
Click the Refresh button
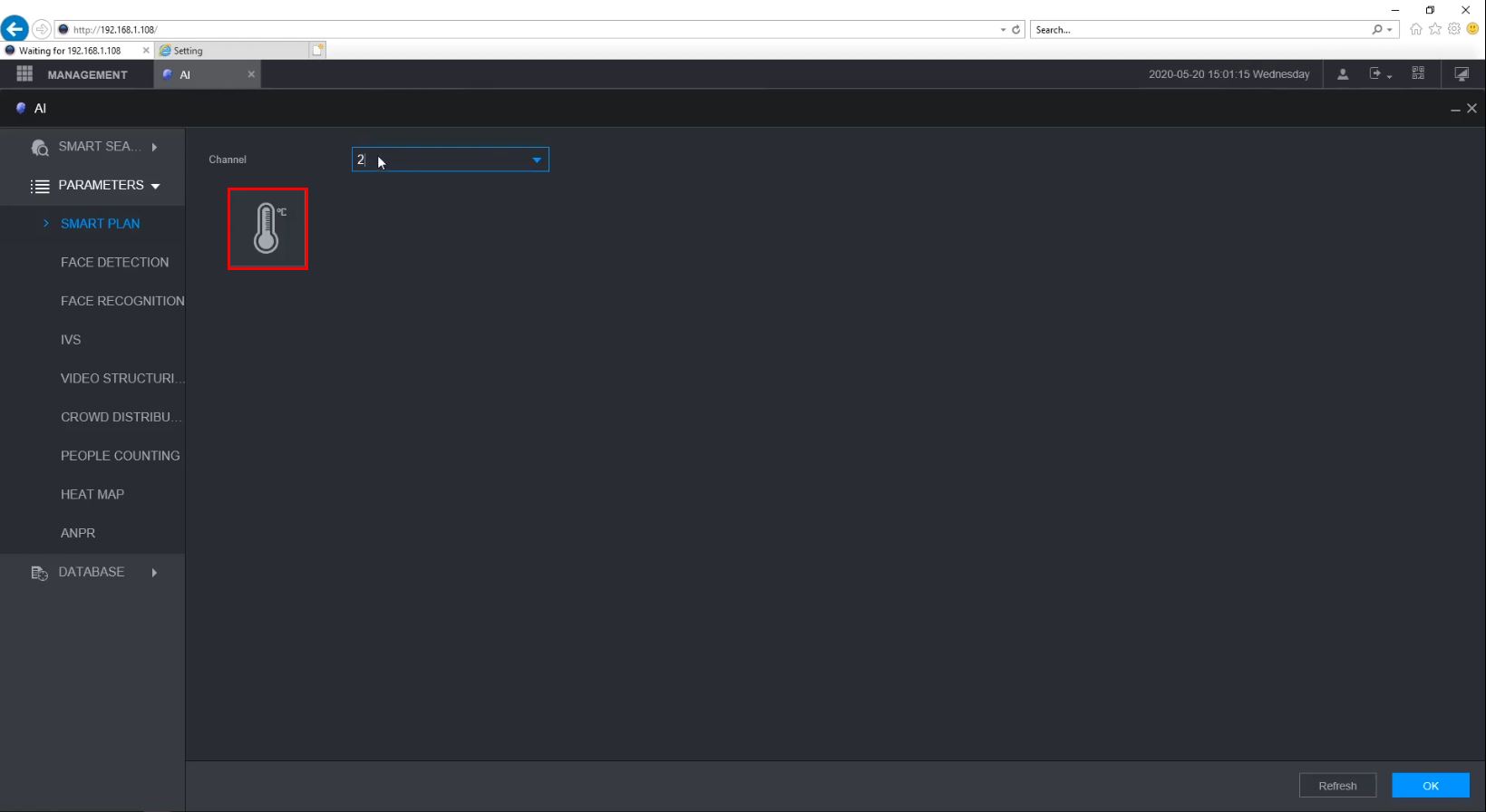1337,786
